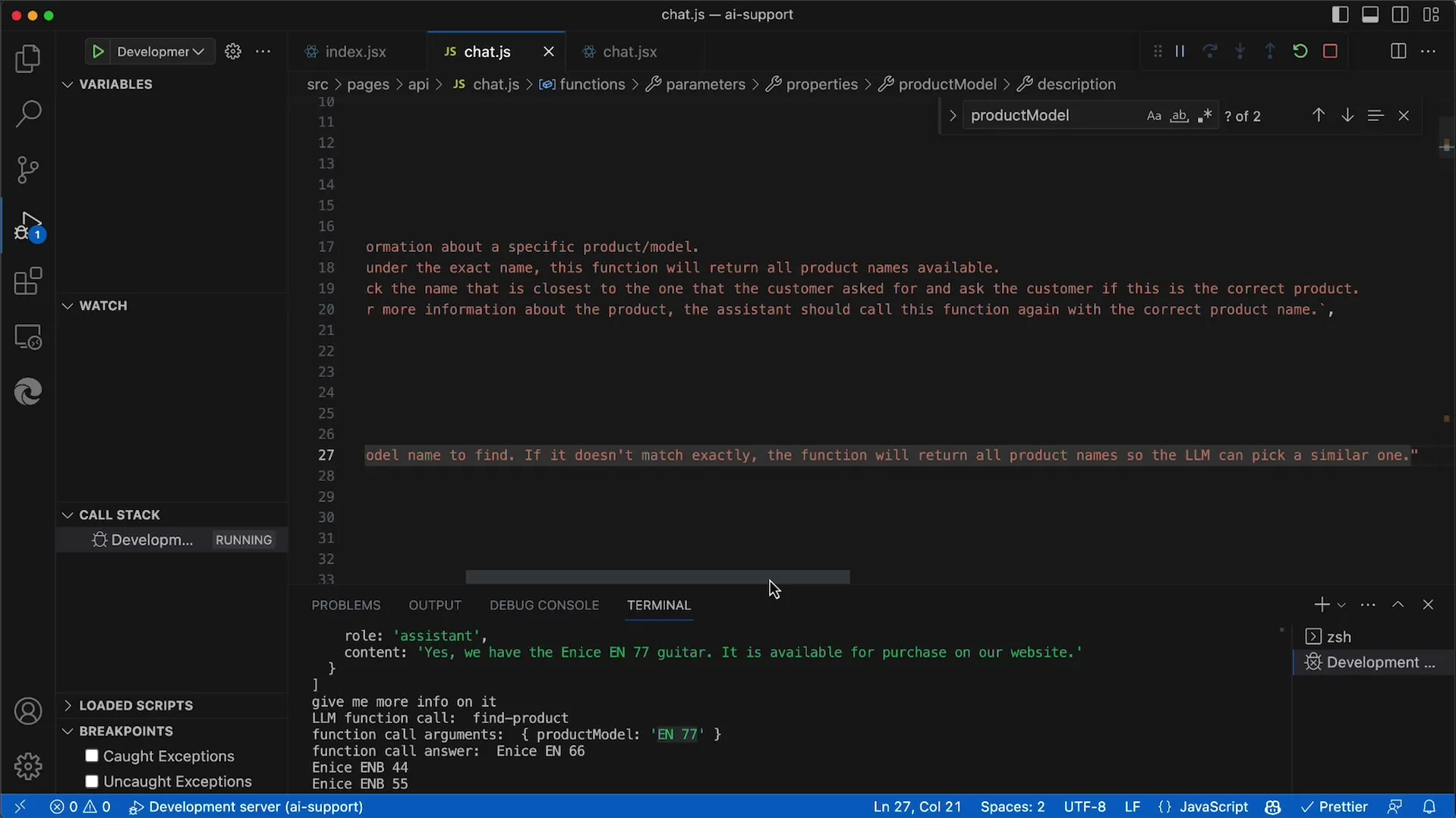
Task: Click Step Out in debug toolbar
Action: click(1270, 52)
